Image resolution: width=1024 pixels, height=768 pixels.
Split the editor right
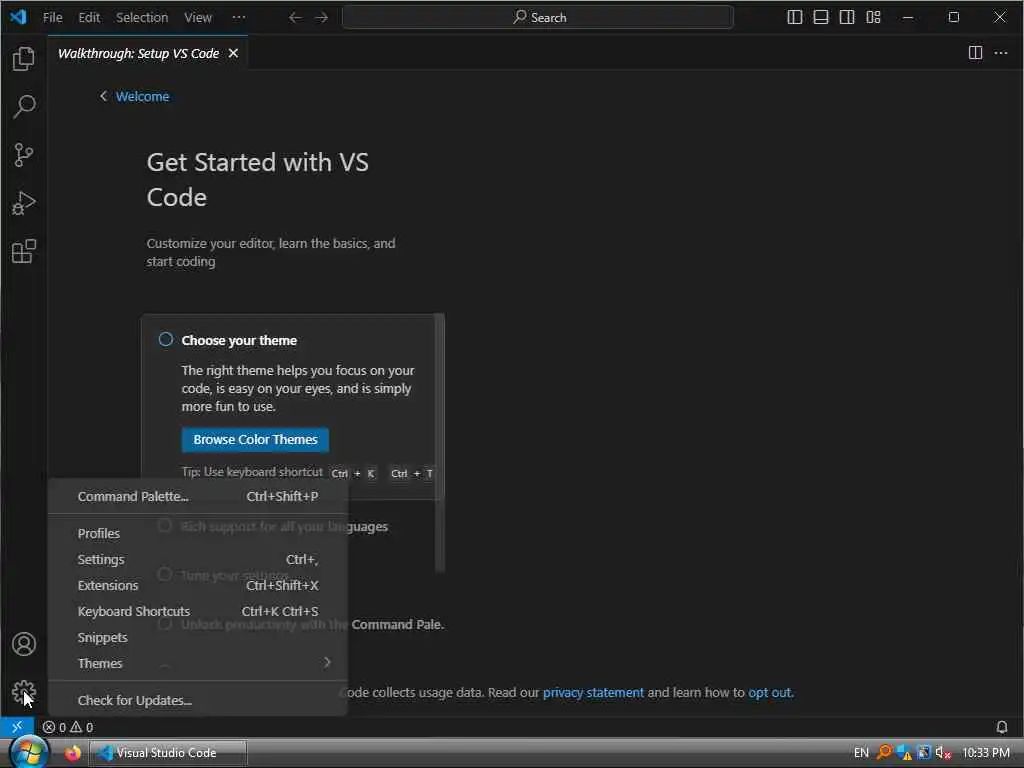pyautogui.click(x=975, y=53)
